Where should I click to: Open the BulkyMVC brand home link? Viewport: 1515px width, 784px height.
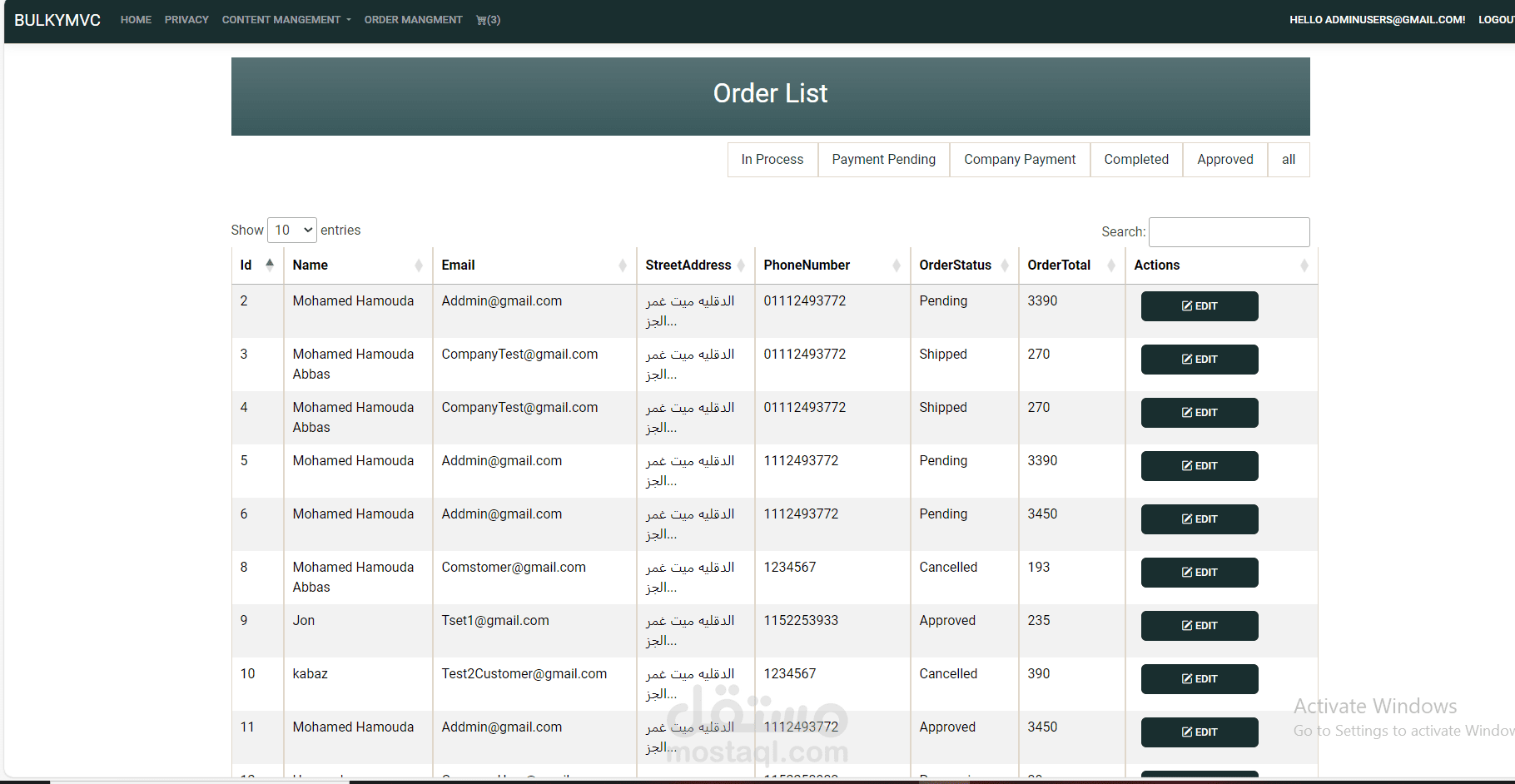pyautogui.click(x=57, y=20)
